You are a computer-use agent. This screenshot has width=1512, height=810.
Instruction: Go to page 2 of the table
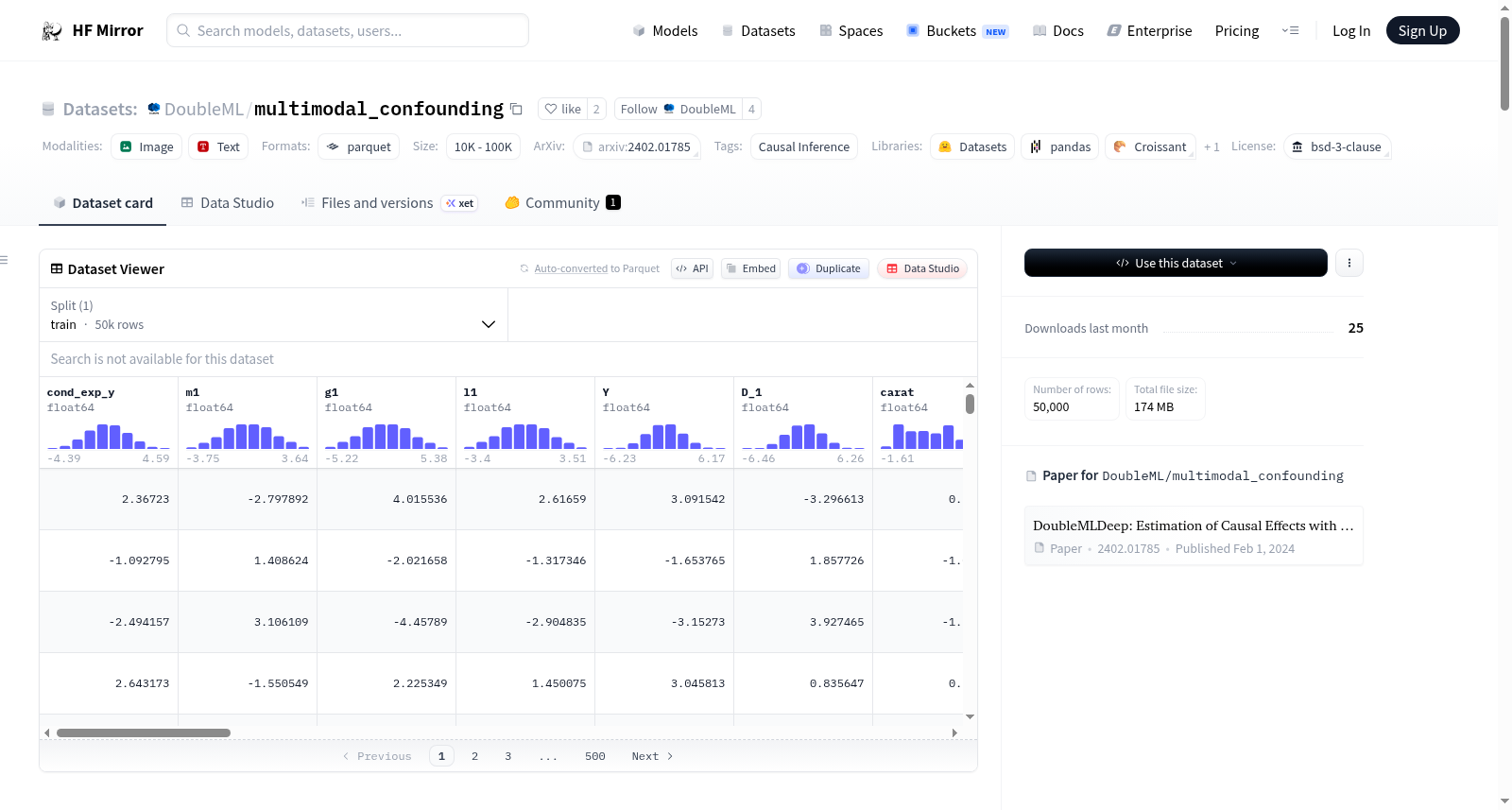pos(474,756)
